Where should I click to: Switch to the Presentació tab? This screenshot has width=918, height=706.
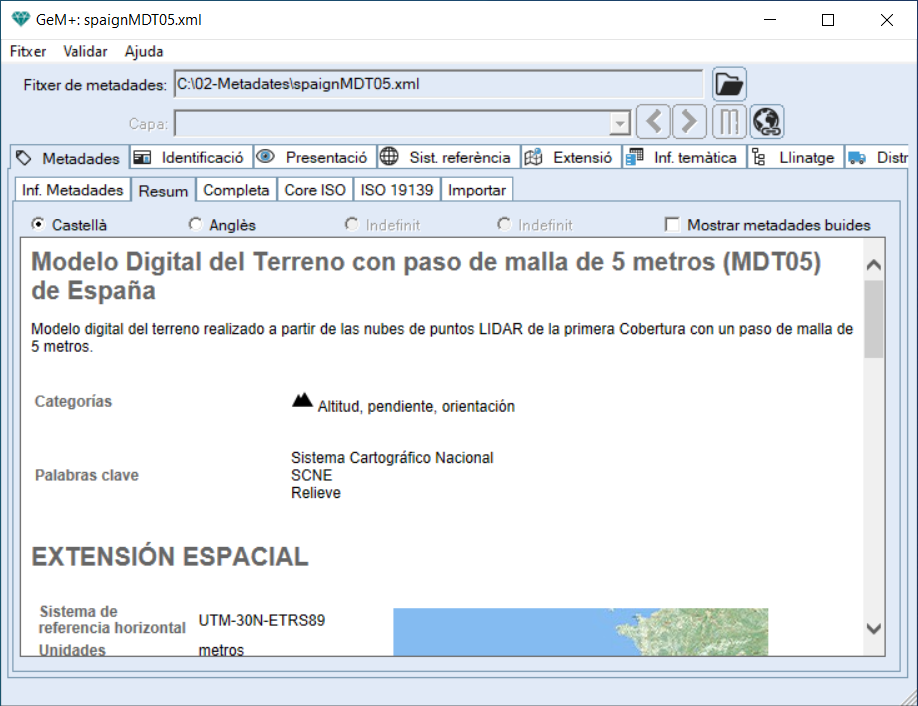click(315, 157)
